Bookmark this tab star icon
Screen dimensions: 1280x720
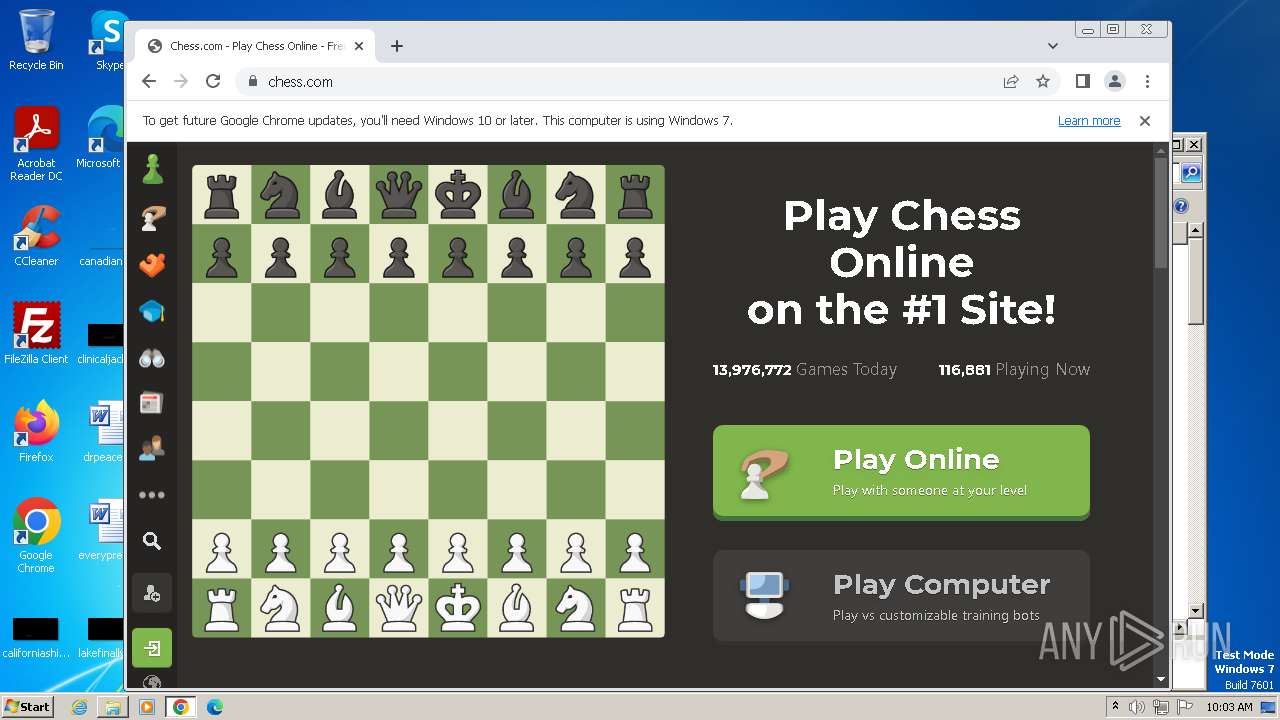click(1043, 82)
